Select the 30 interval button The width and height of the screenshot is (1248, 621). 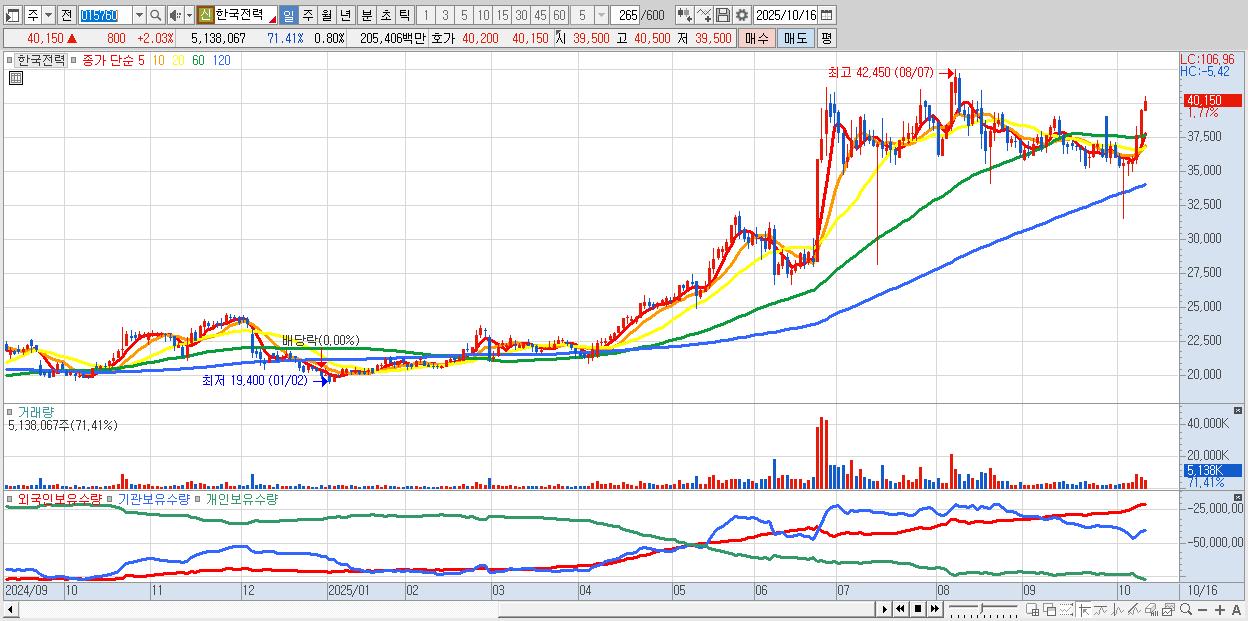(521, 15)
